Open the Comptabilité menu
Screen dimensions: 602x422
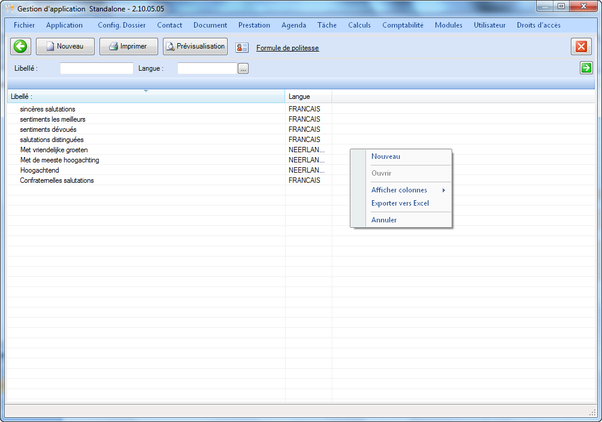[x=403, y=24]
